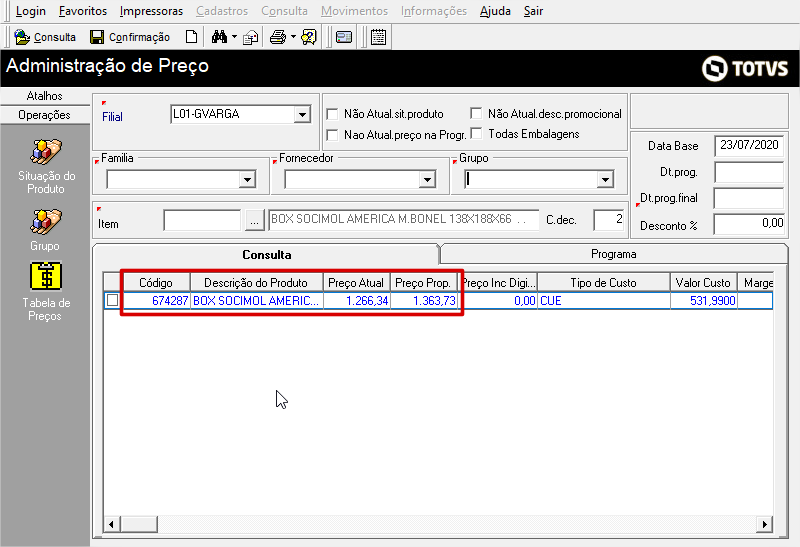
Task: Click the CUE cost type cell
Action: 603,301
